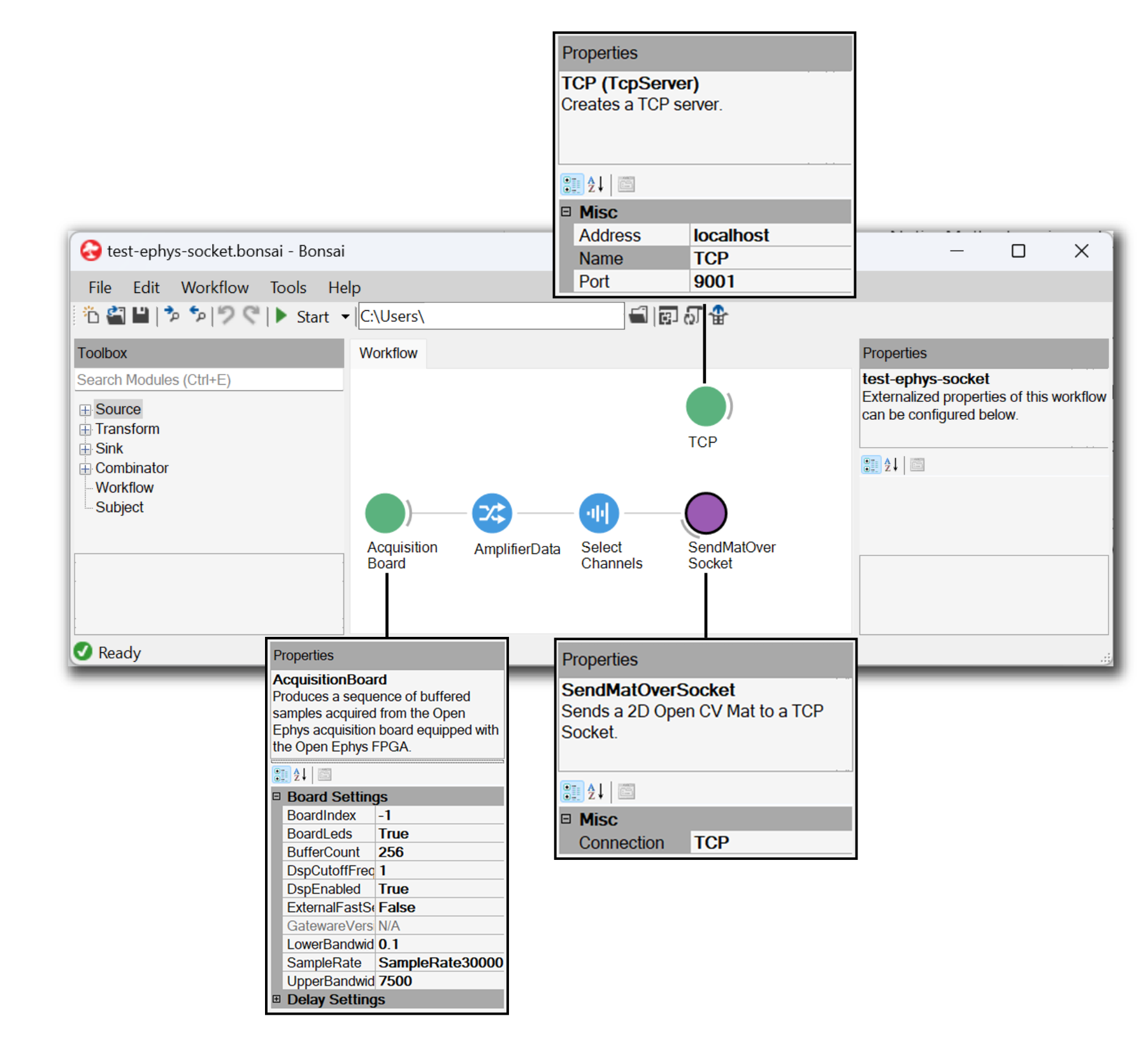Click the BufferCount value 256
Image resolution: width=1148 pixels, height=1042 pixels.
tap(440, 852)
